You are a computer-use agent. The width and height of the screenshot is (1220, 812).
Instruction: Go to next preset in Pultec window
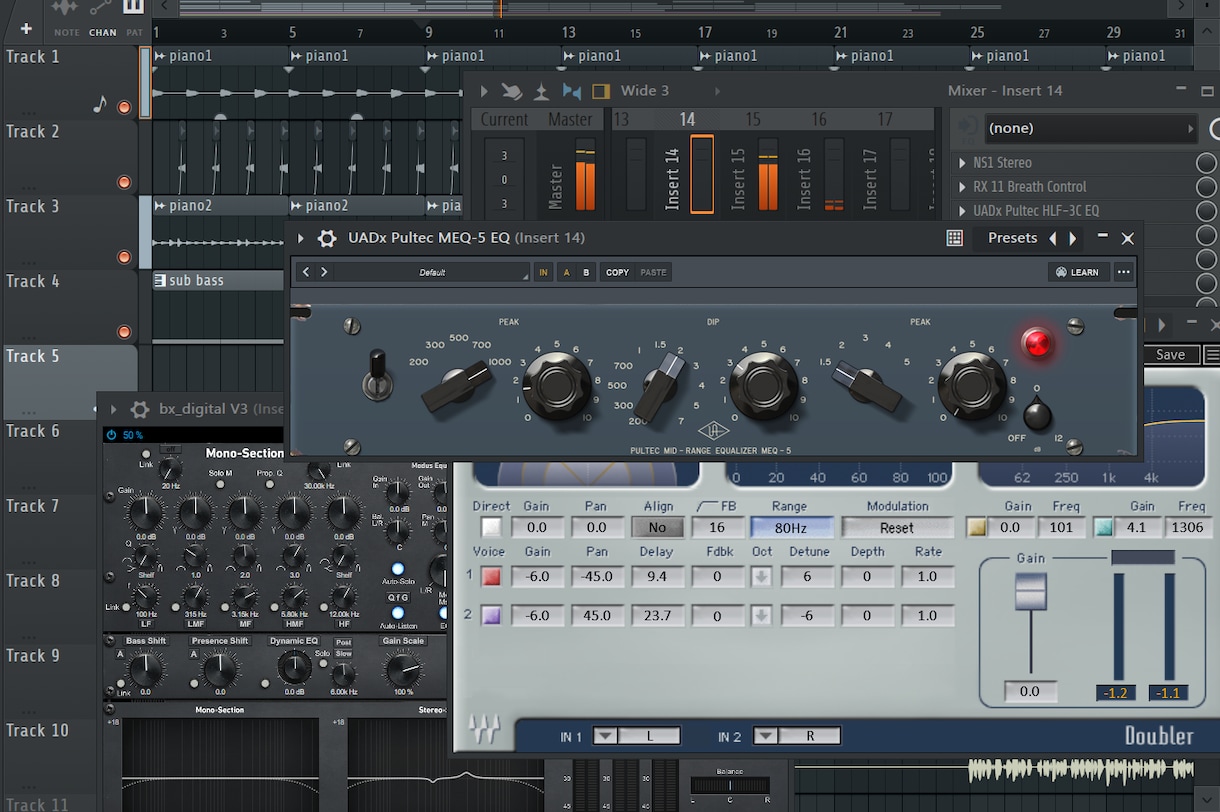1073,238
